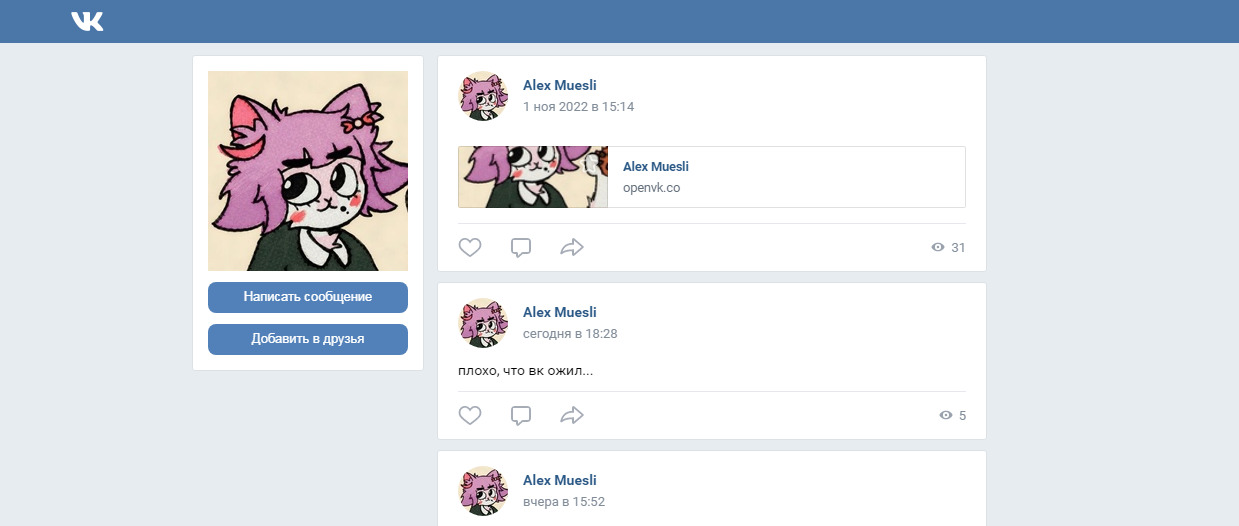
Task: Click the views eye icon showing 31
Action: 938,247
